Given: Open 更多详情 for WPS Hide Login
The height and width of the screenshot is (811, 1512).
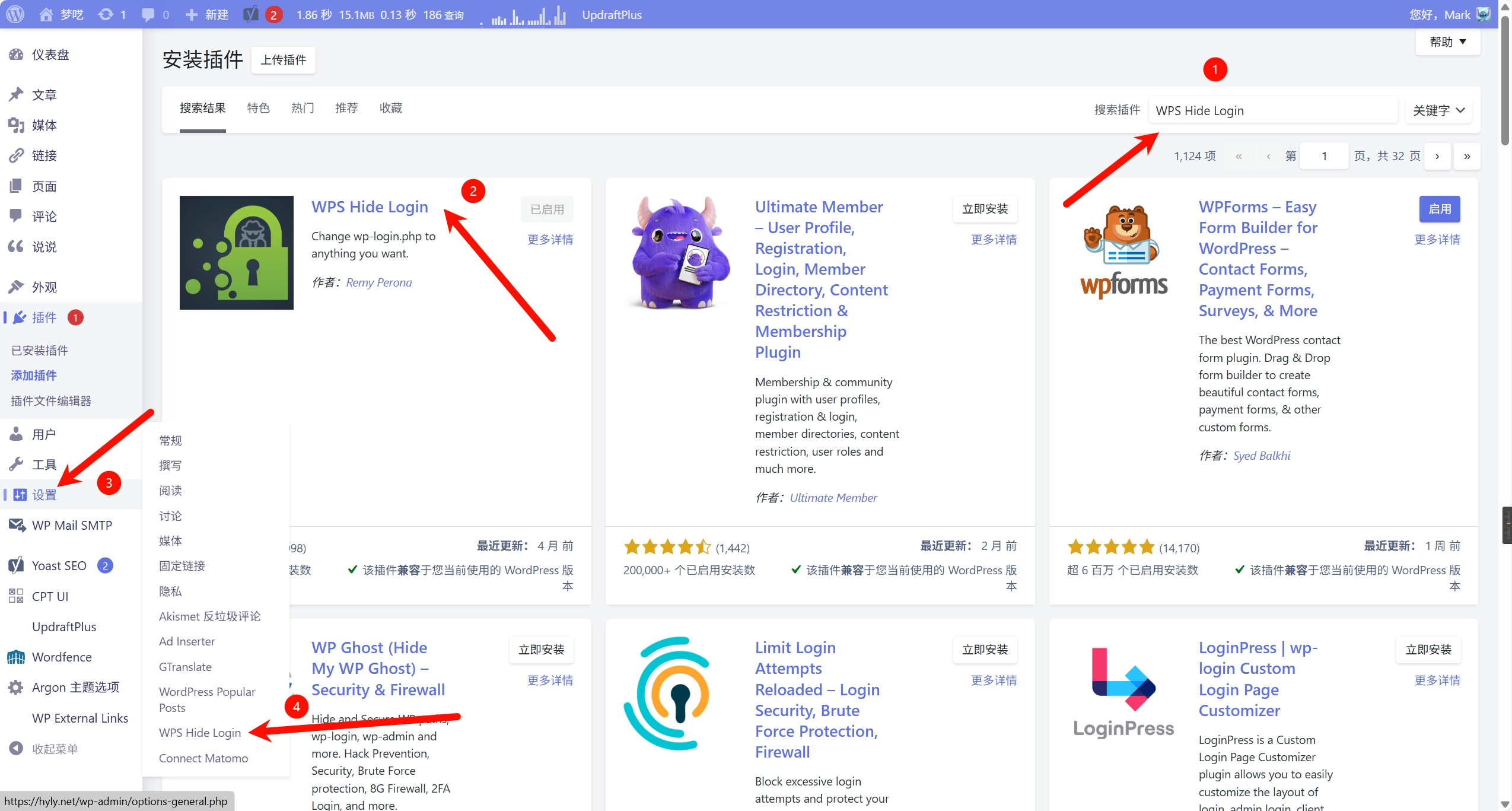Looking at the screenshot, I should (x=550, y=240).
